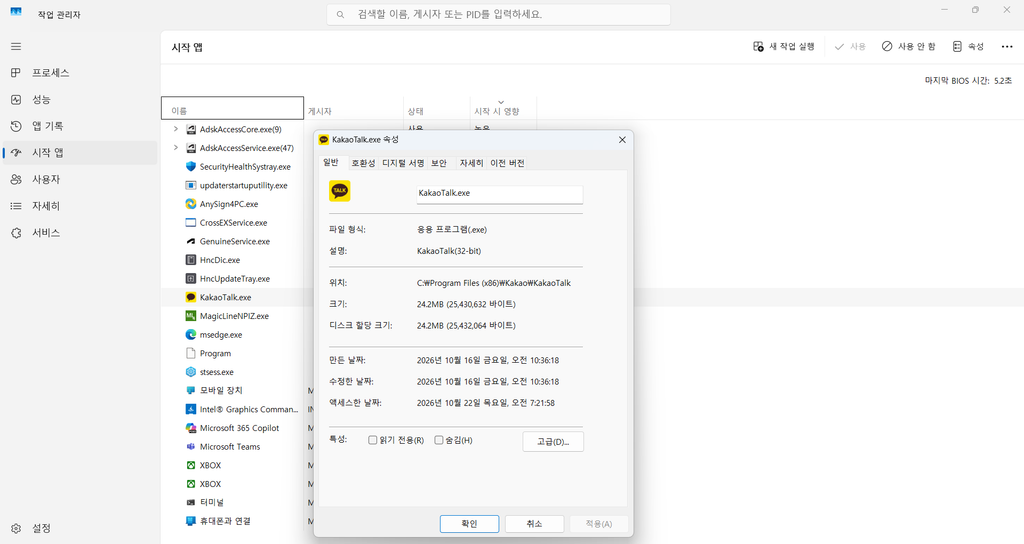Select Microsoft 365 Copilot icon

(191, 428)
